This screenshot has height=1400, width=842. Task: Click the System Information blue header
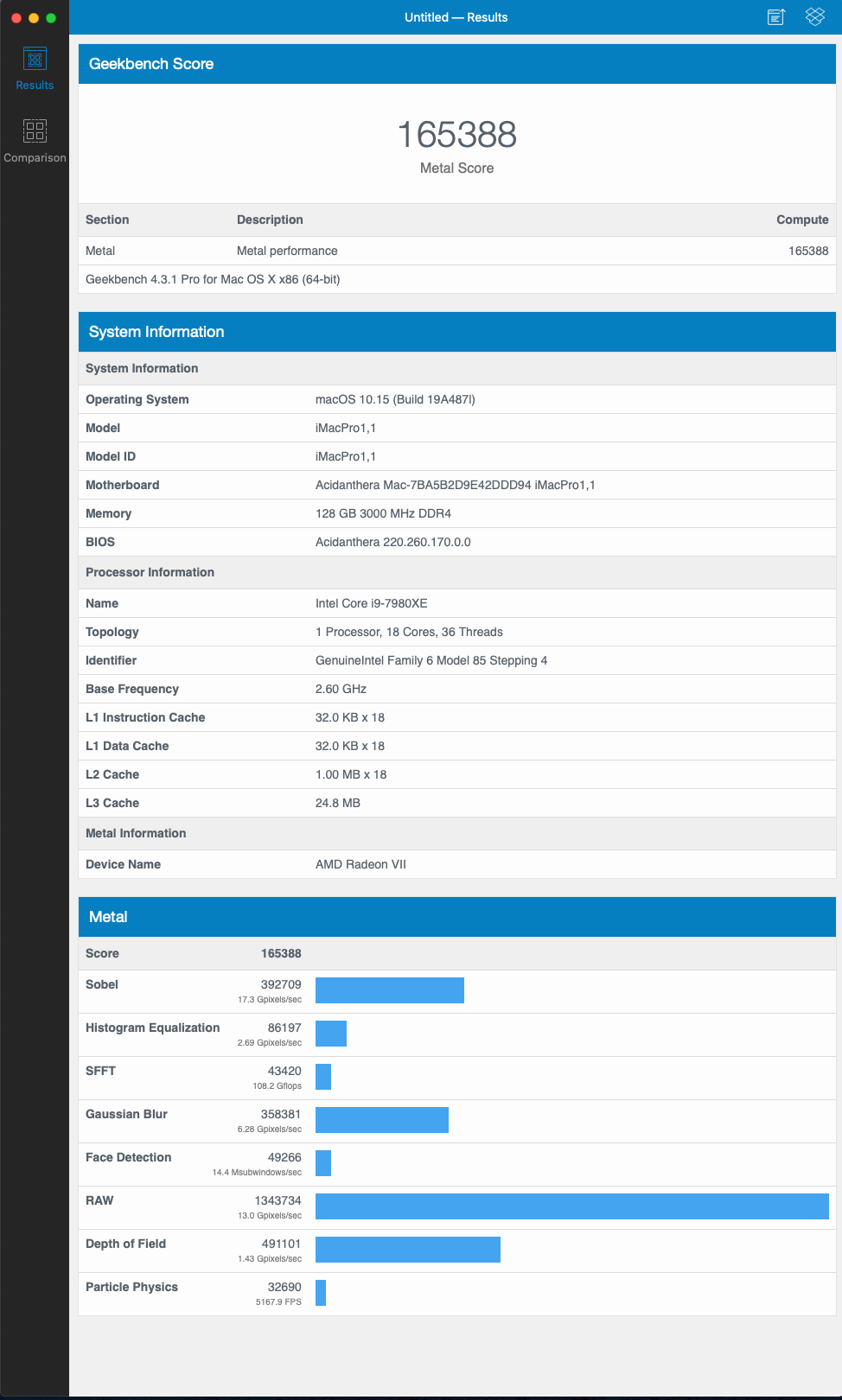(x=457, y=332)
